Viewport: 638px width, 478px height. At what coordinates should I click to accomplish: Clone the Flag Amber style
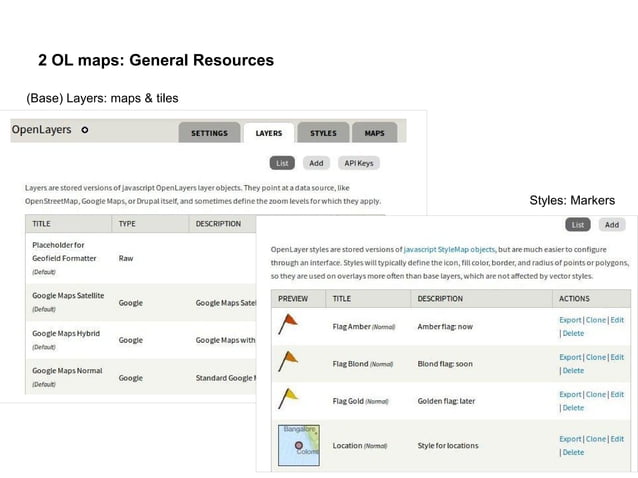pos(596,320)
